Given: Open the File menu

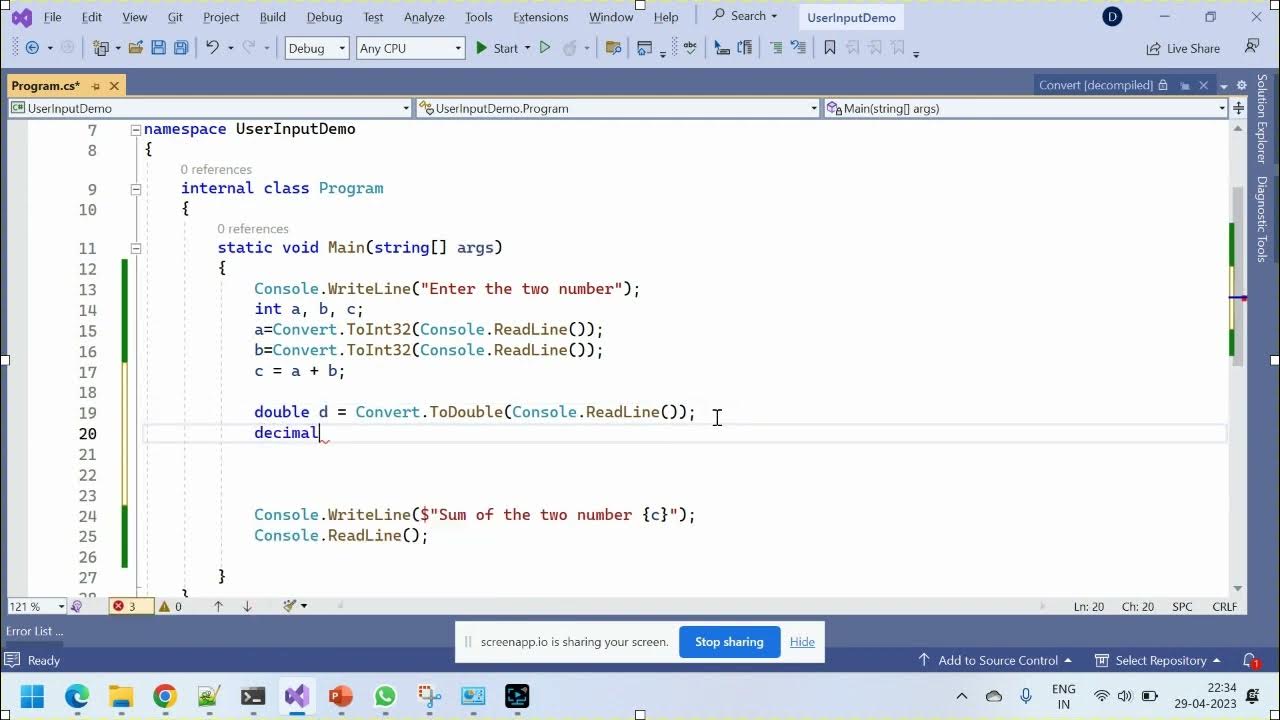Looking at the screenshot, I should pos(53,17).
